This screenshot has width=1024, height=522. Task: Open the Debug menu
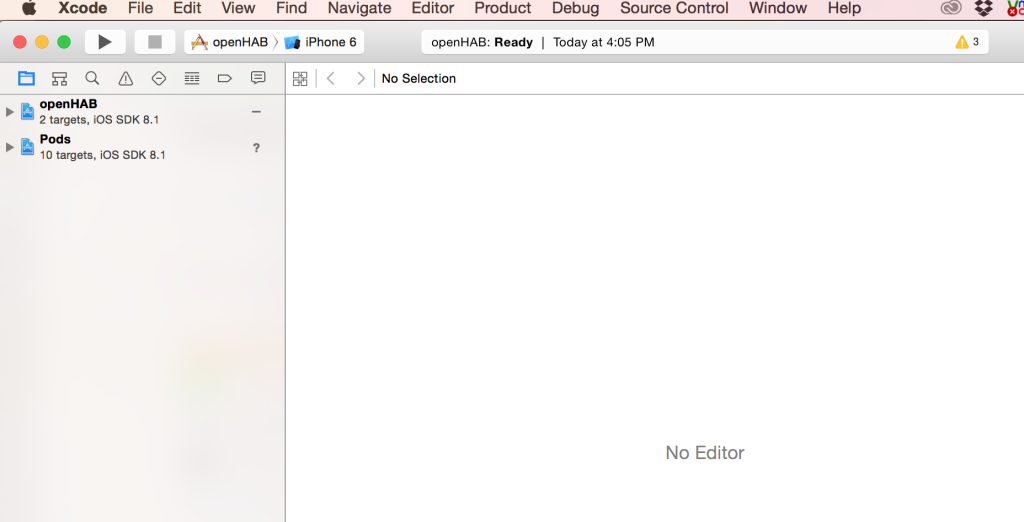[x=575, y=8]
